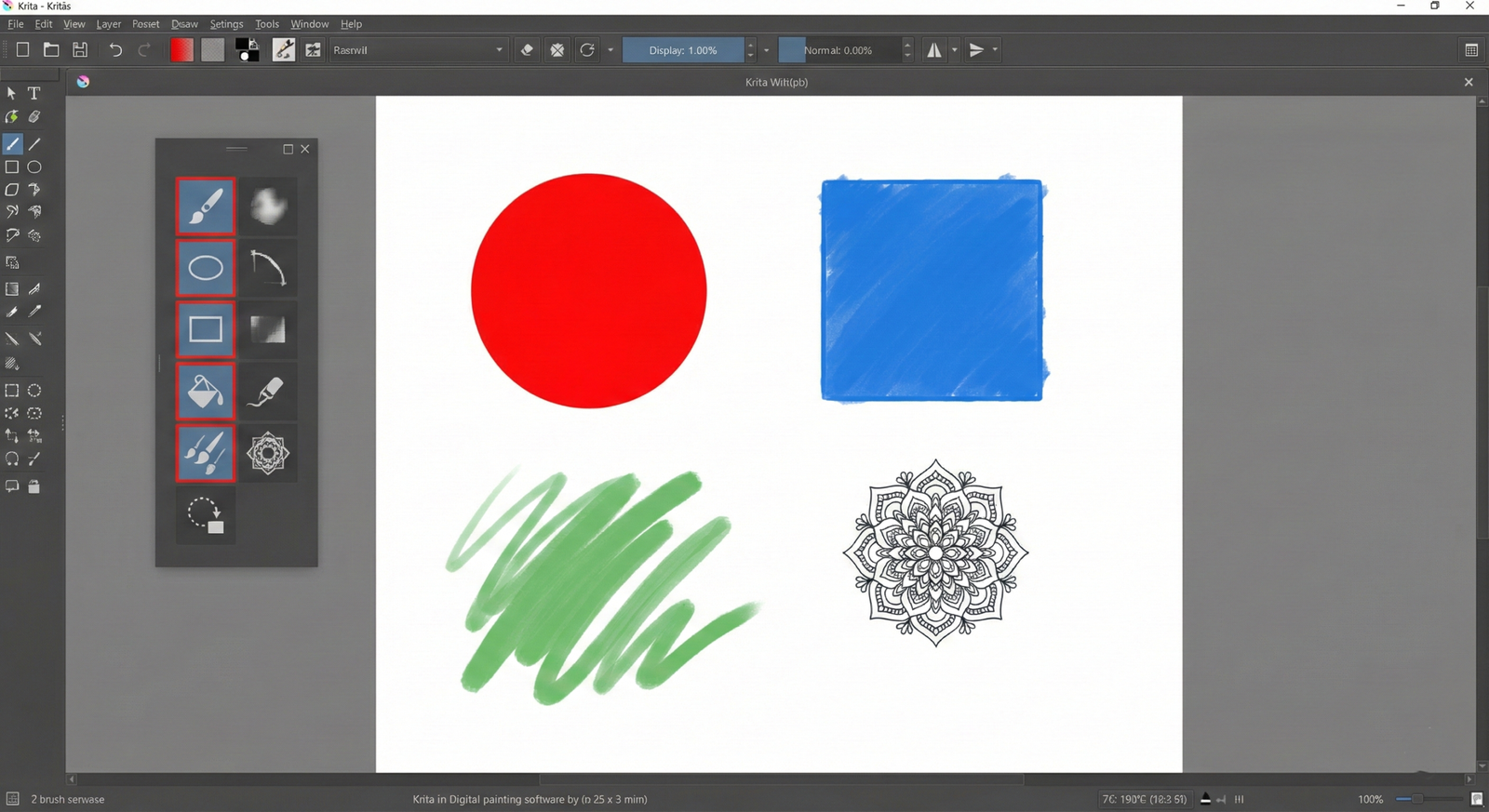Select the mandala pattern brush preset

point(268,454)
